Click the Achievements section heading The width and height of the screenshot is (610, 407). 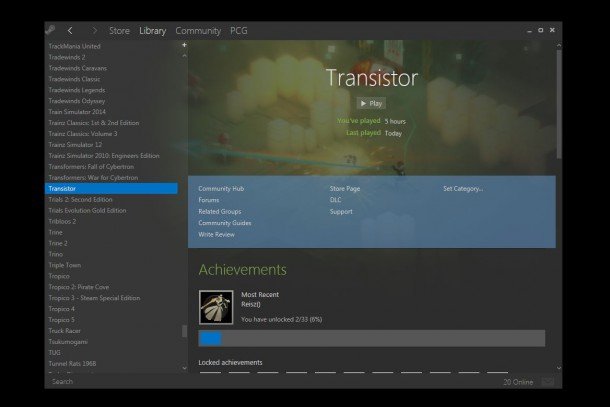242,270
